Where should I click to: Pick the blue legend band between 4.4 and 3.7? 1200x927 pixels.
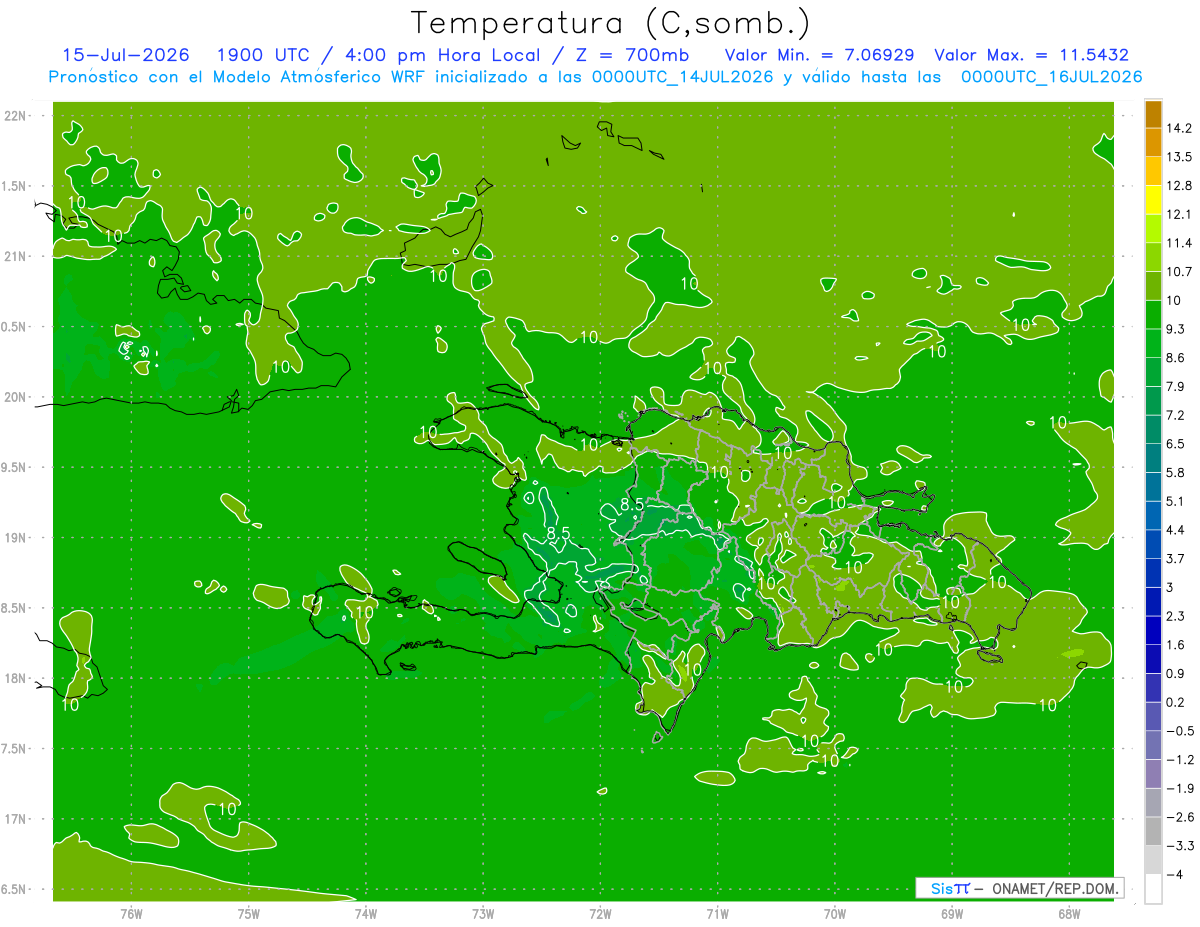point(1153,544)
